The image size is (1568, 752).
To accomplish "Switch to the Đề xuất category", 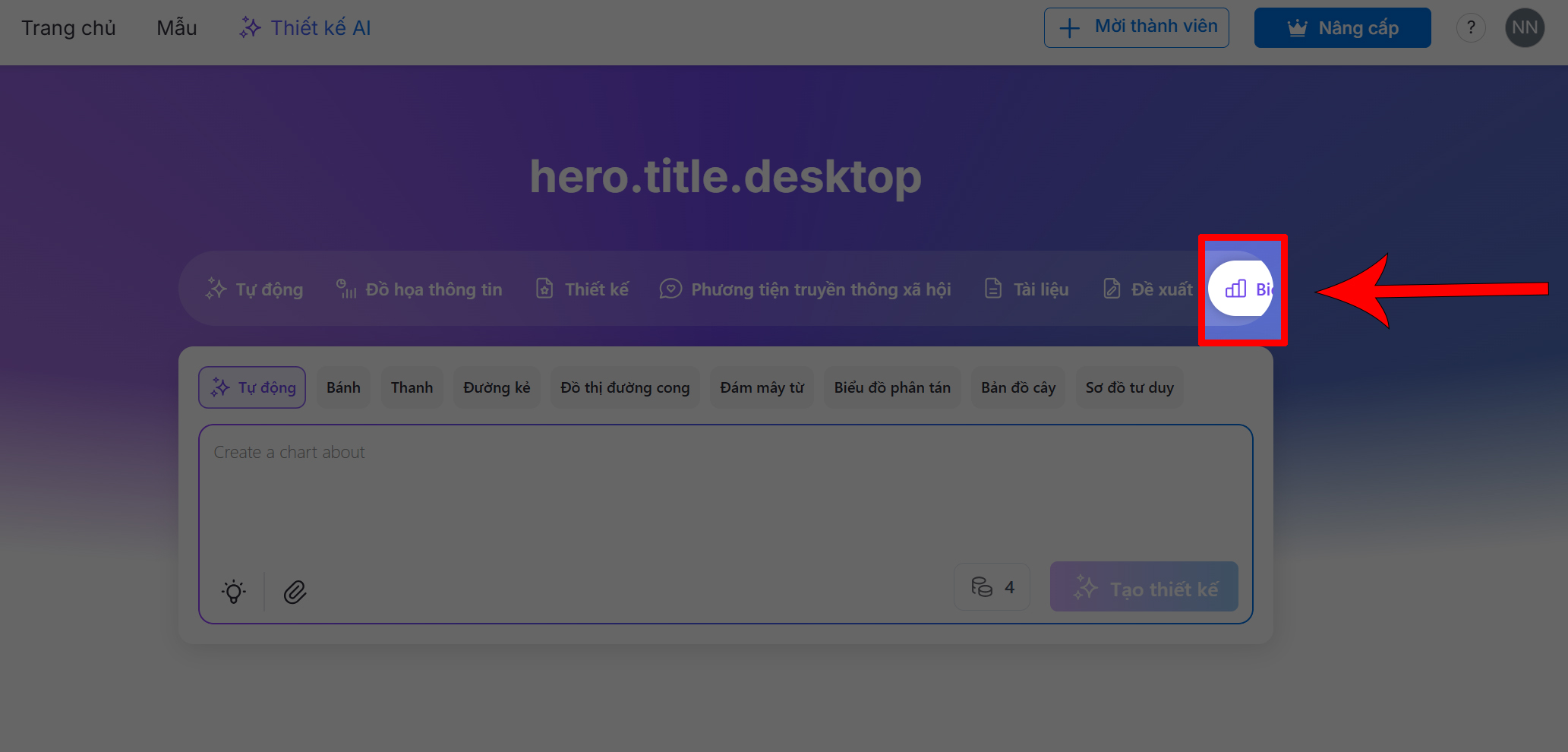I will [x=1147, y=289].
